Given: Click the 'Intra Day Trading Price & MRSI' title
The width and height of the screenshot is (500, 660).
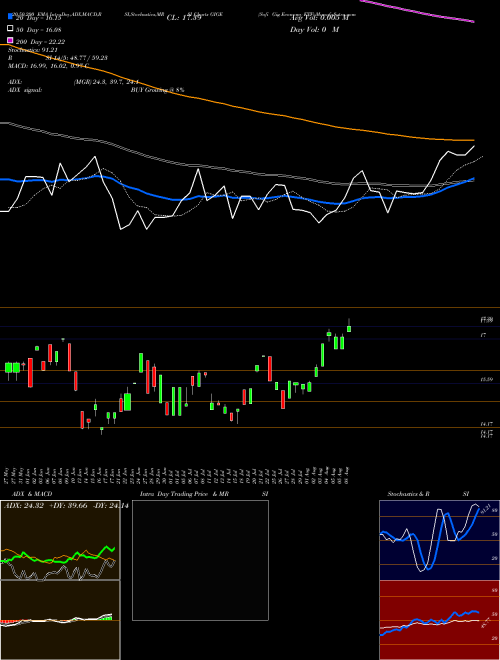Looking at the screenshot, I should [204, 494].
